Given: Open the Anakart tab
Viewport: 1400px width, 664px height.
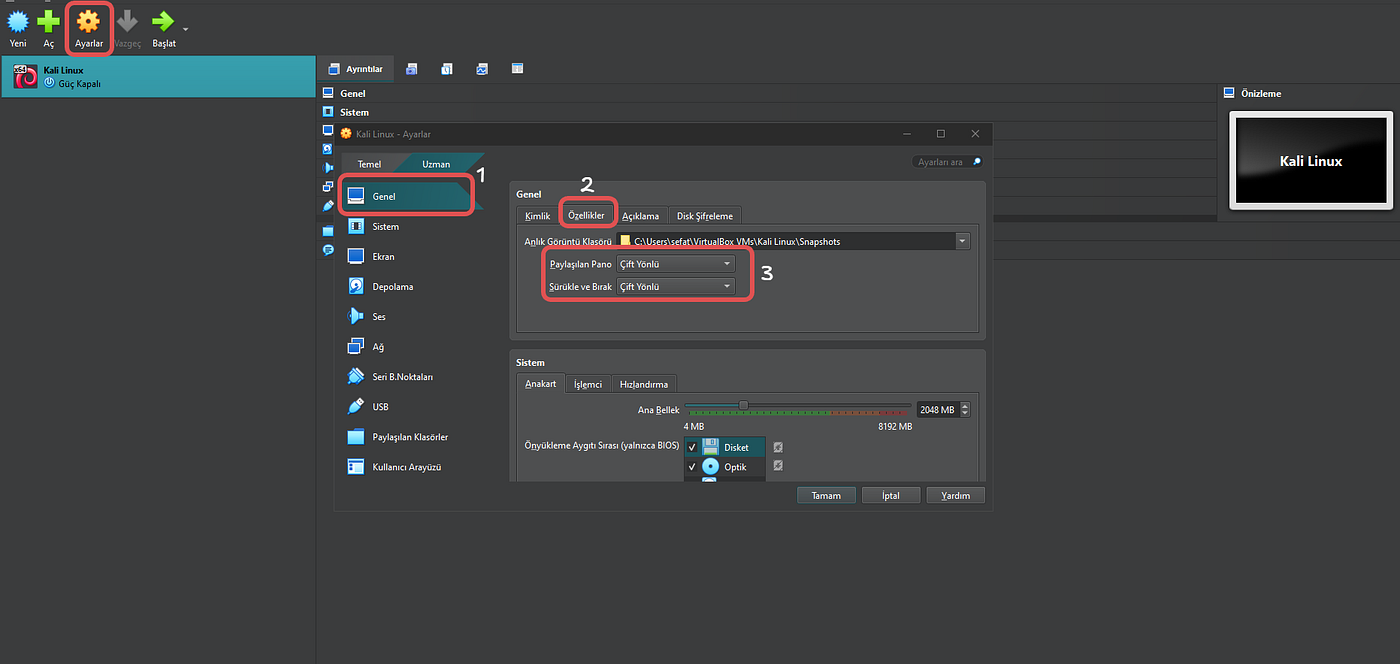Looking at the screenshot, I should 541,384.
